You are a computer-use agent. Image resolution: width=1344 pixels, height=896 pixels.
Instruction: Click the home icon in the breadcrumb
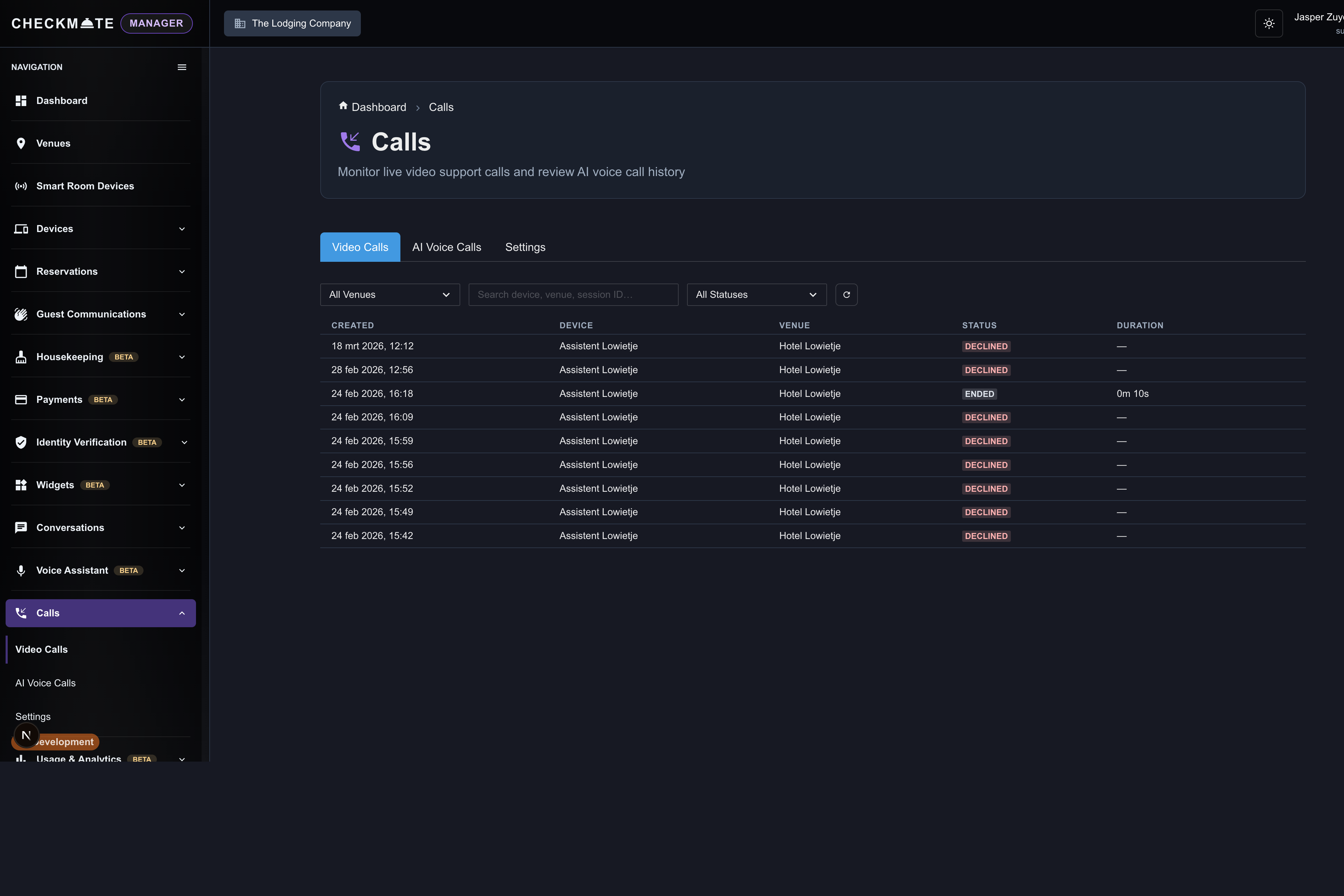(x=343, y=106)
